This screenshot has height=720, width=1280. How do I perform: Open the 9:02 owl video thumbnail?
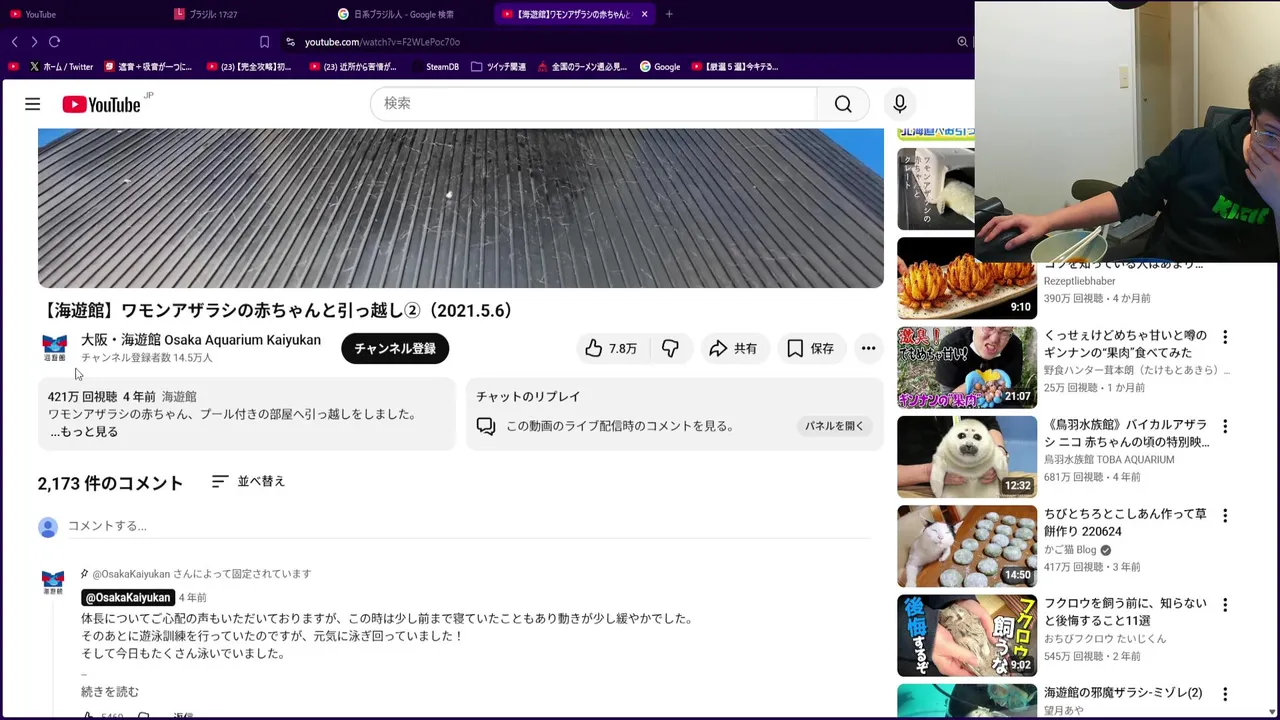tap(967, 636)
